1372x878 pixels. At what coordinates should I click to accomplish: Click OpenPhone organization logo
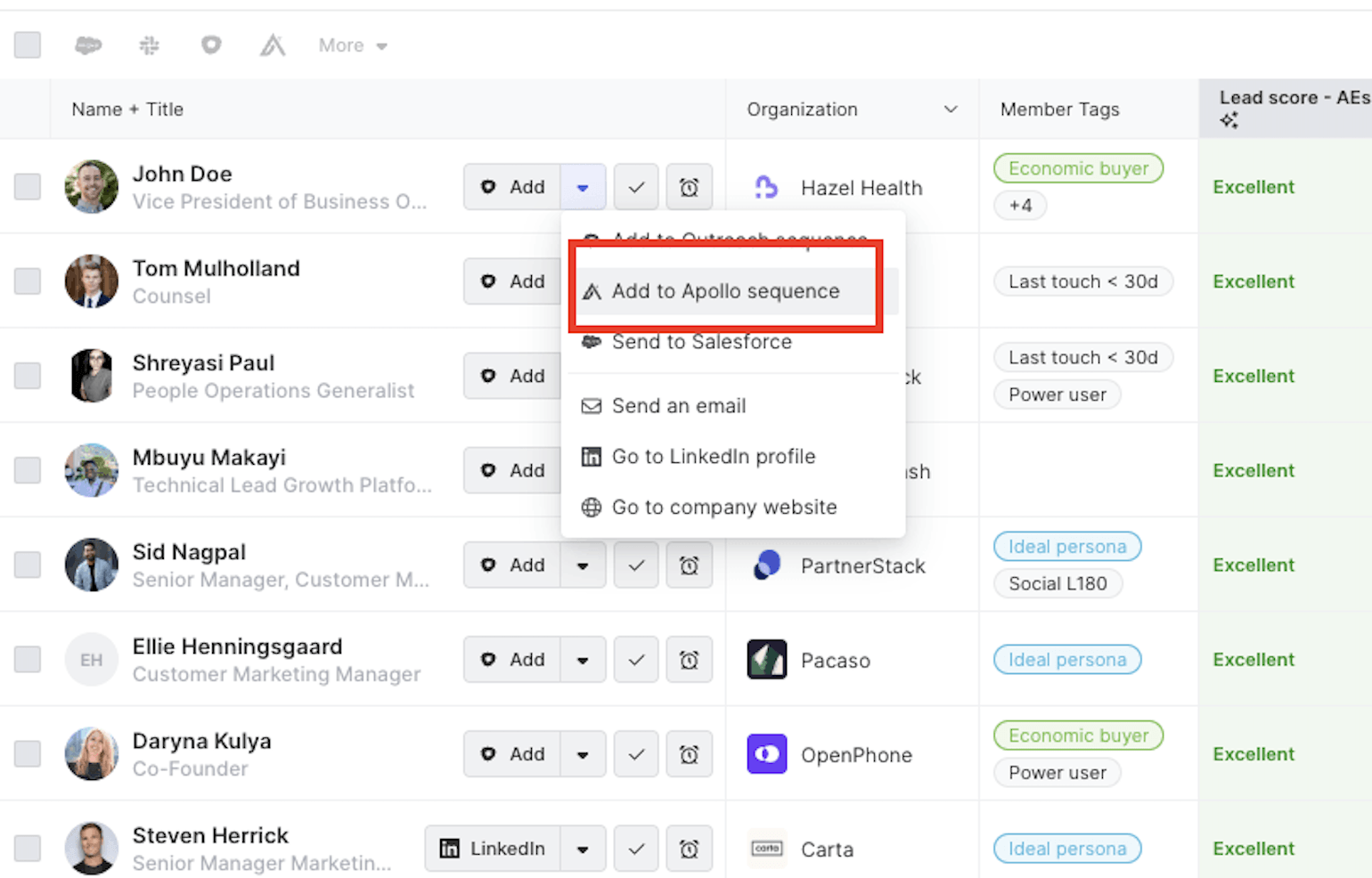(767, 754)
